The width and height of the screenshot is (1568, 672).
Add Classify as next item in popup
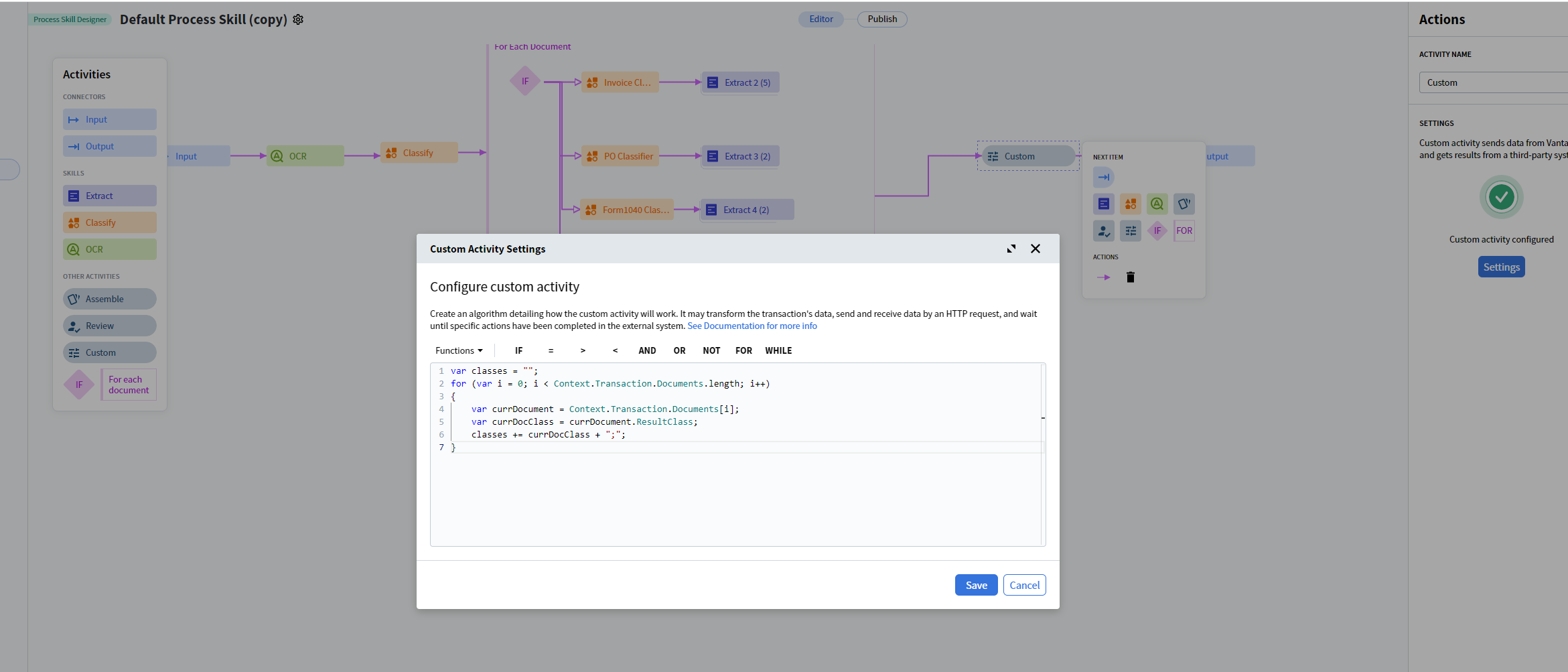tap(1130, 204)
